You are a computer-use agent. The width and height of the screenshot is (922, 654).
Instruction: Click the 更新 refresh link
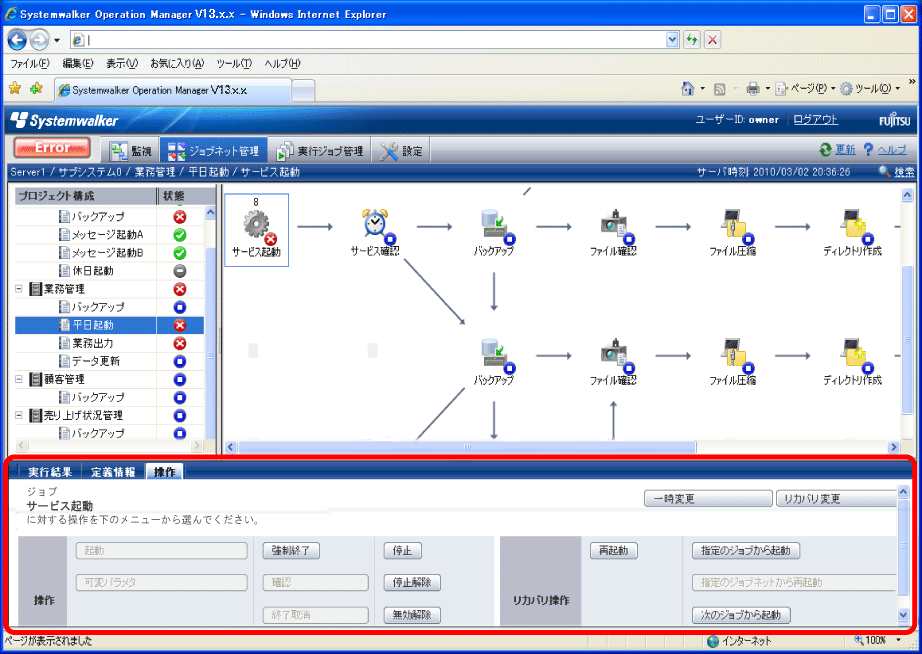(846, 150)
